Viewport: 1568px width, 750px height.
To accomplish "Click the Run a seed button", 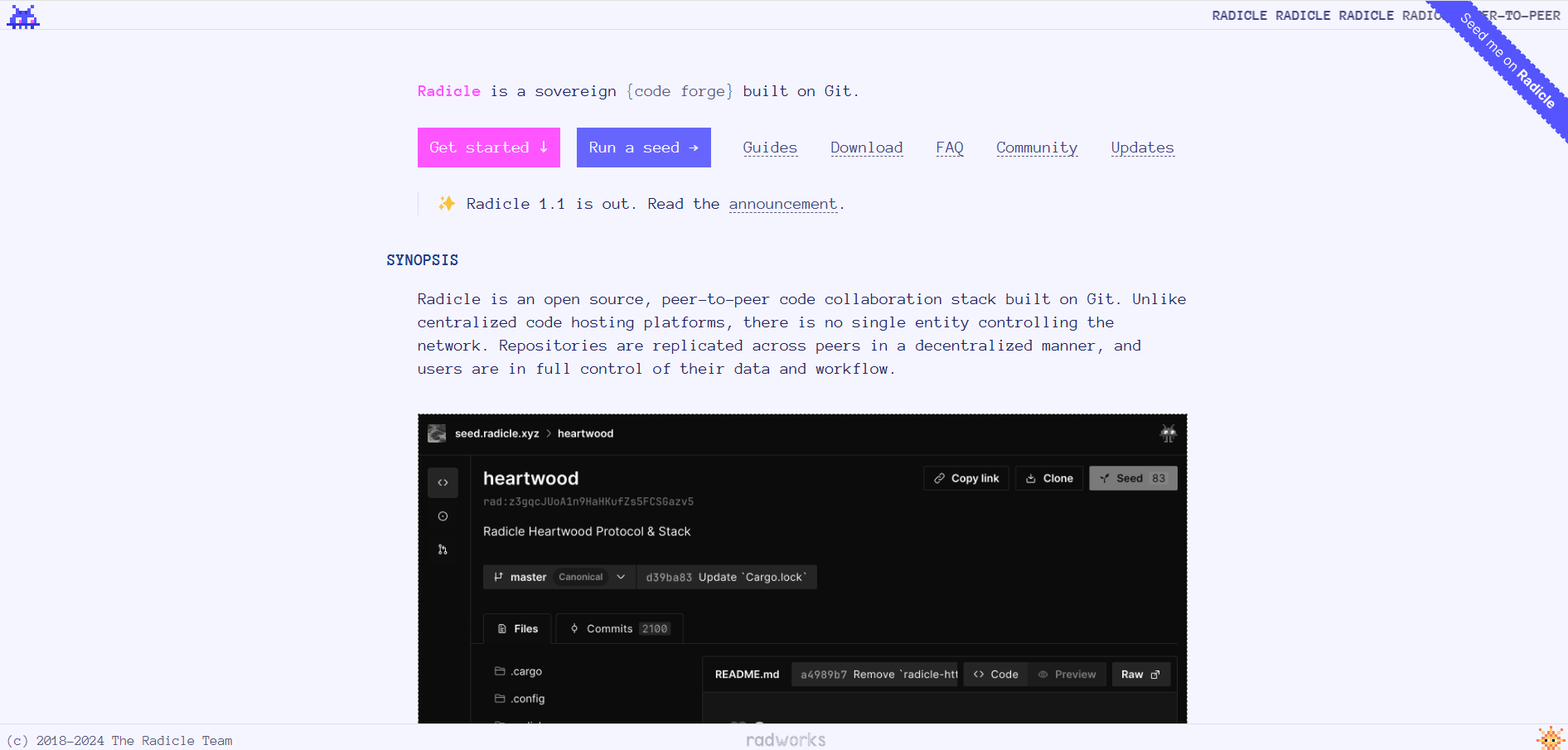I will (x=644, y=148).
